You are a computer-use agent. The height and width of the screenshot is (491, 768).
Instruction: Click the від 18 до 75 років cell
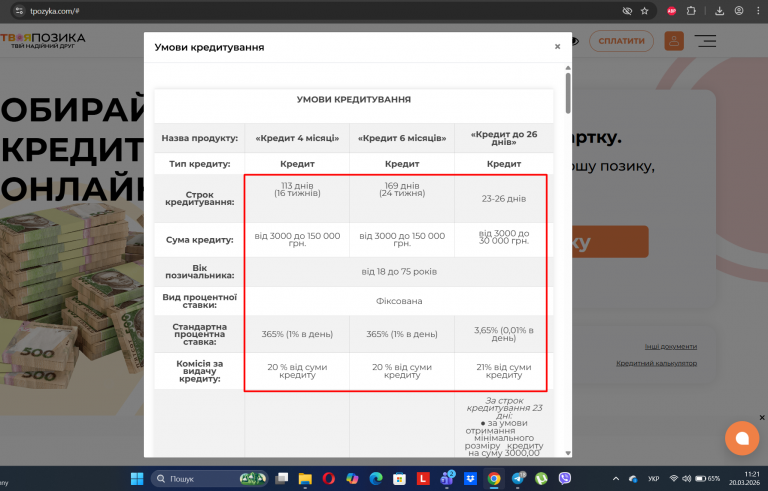click(x=399, y=271)
